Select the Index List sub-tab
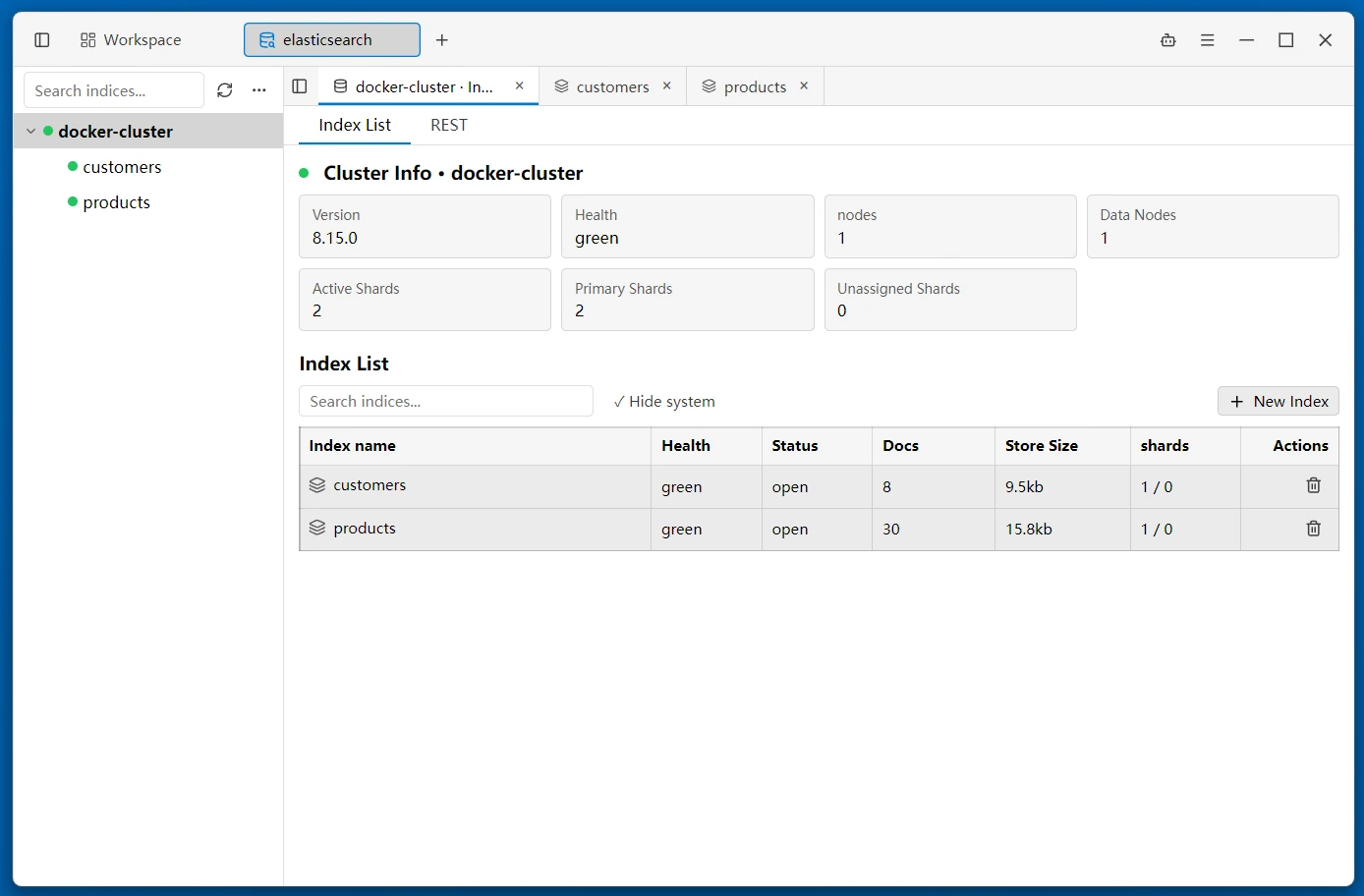 click(355, 125)
